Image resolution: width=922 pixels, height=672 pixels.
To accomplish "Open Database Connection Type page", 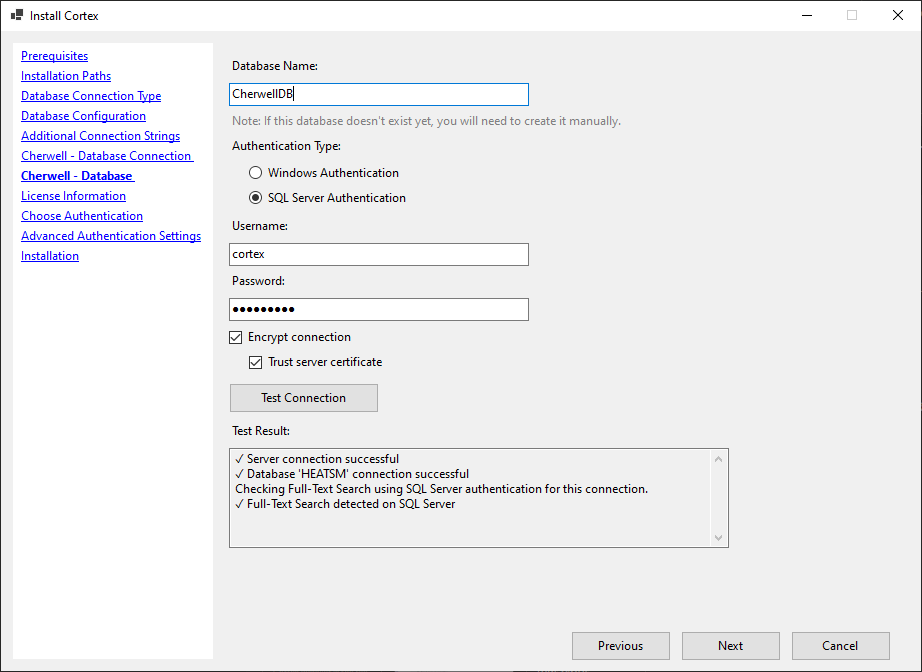I will (x=90, y=95).
